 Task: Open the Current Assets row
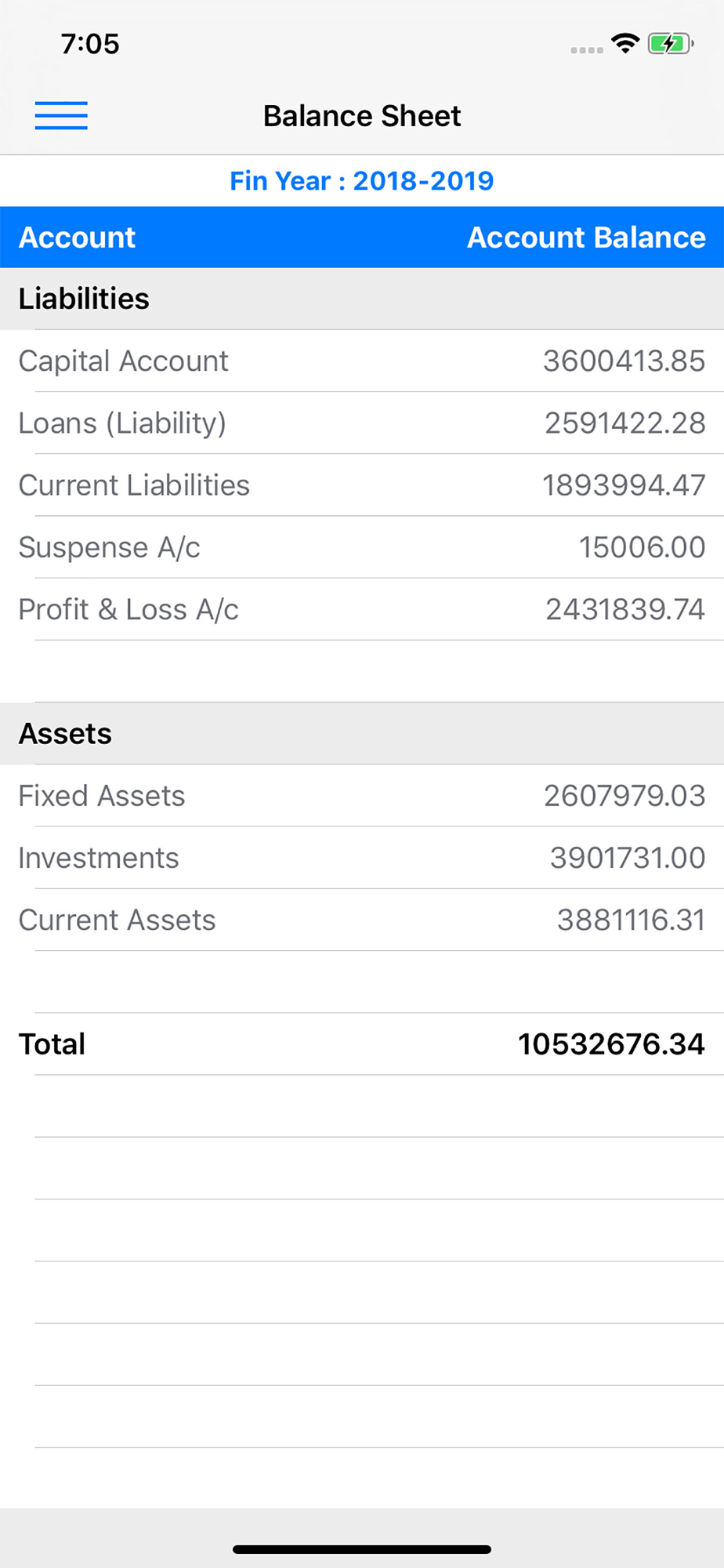click(x=362, y=920)
